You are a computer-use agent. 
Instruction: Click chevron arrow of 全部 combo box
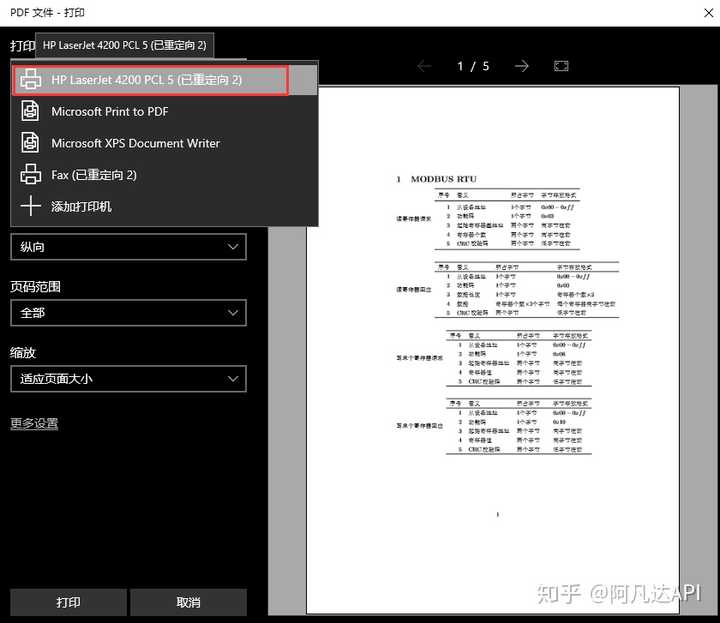point(233,313)
